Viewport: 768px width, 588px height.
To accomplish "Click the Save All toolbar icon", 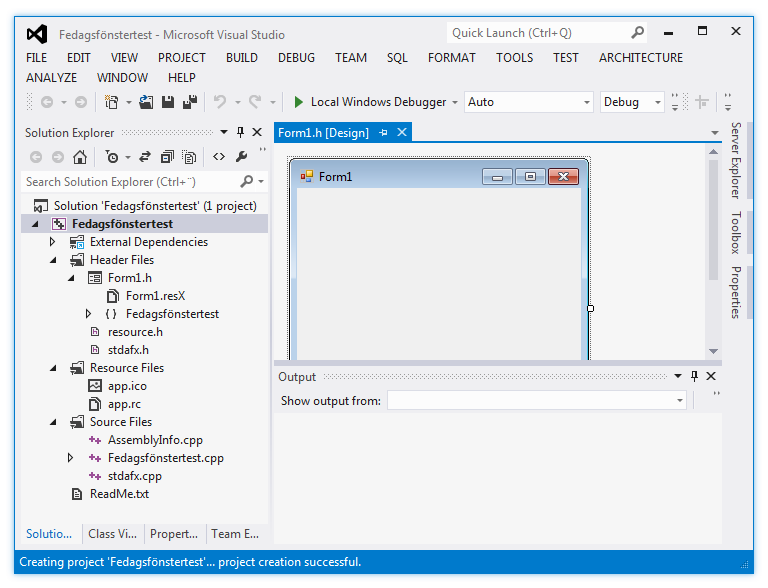I will [x=190, y=102].
